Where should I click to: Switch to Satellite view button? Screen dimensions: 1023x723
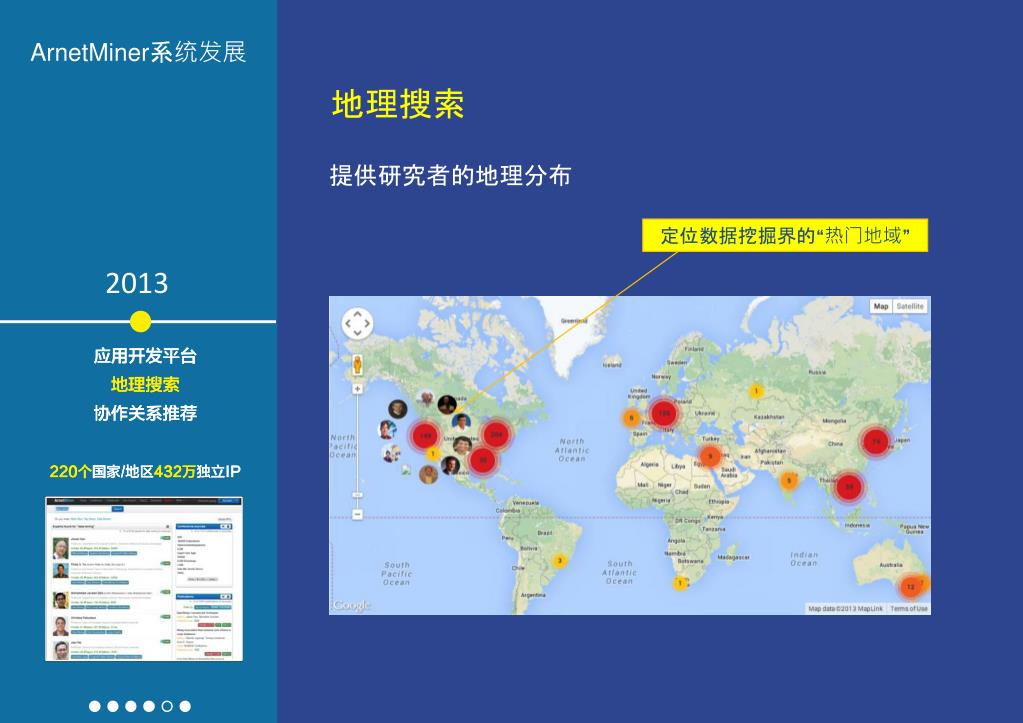coord(909,306)
